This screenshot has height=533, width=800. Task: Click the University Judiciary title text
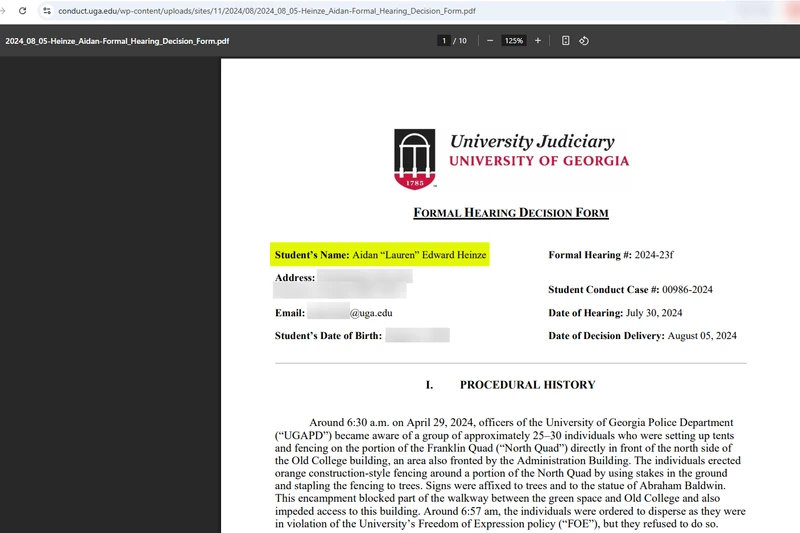click(x=532, y=141)
